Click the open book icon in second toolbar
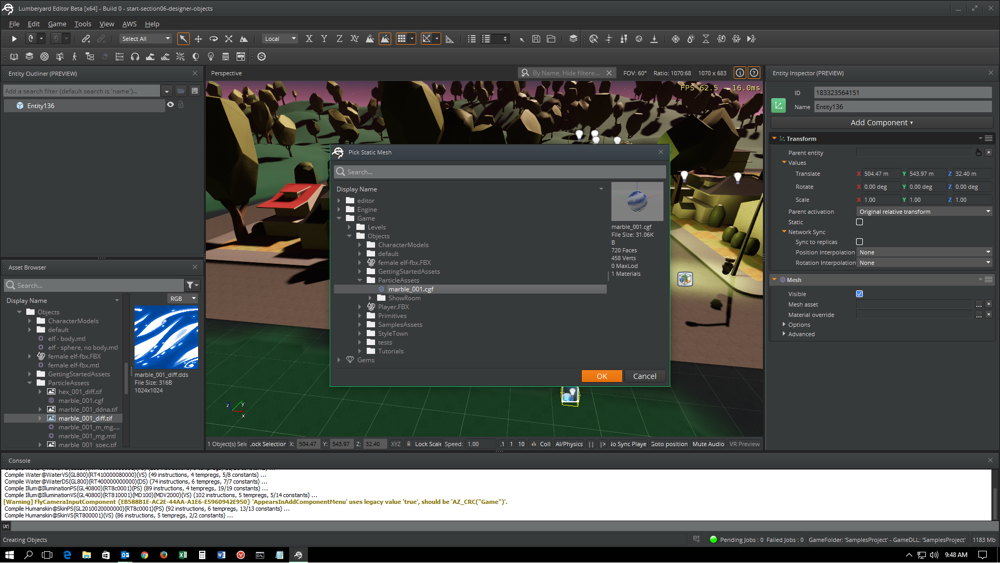The width and height of the screenshot is (1000, 563). (14, 57)
